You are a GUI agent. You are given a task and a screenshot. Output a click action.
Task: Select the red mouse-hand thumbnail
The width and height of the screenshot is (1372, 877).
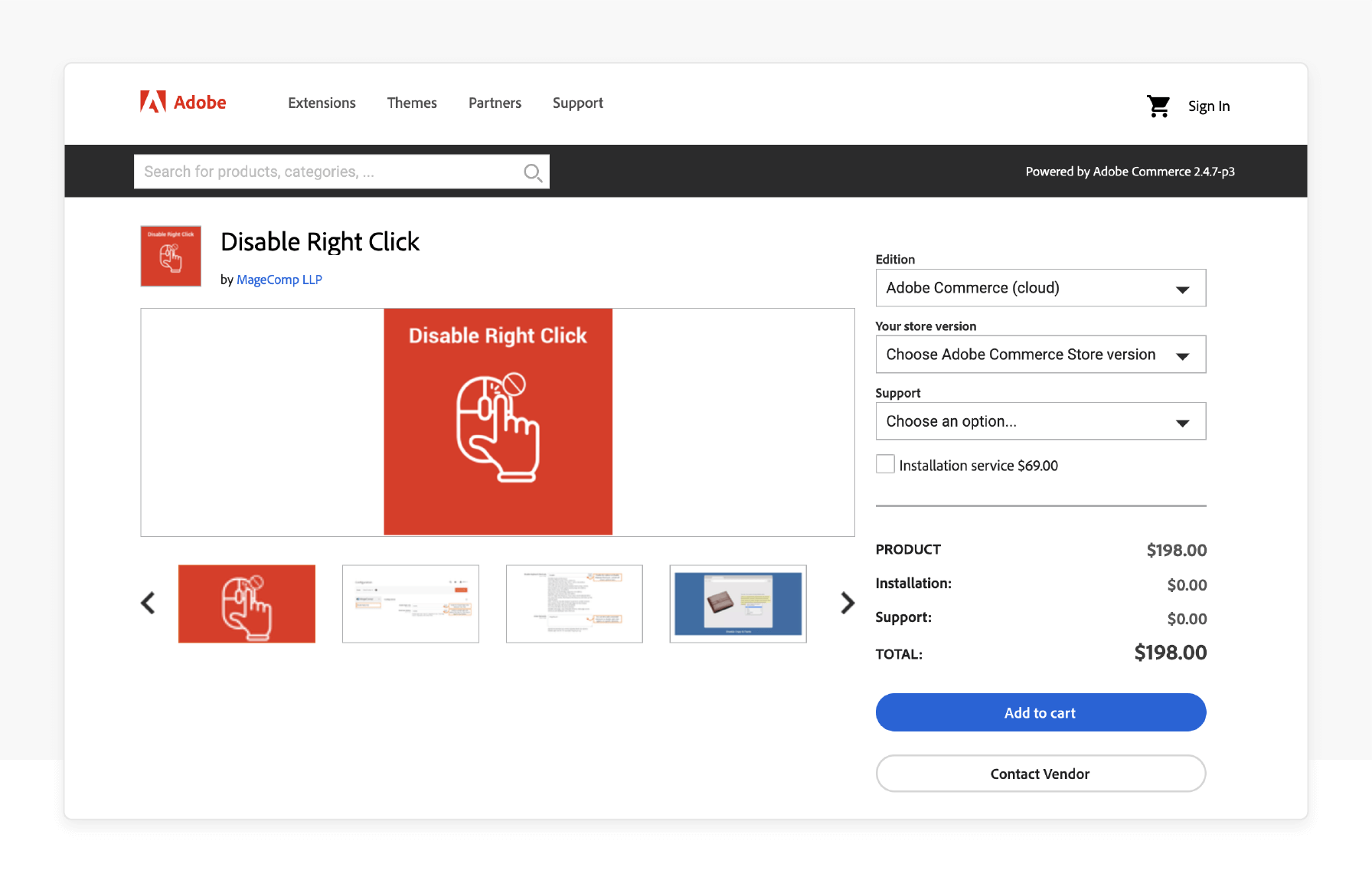coord(247,604)
